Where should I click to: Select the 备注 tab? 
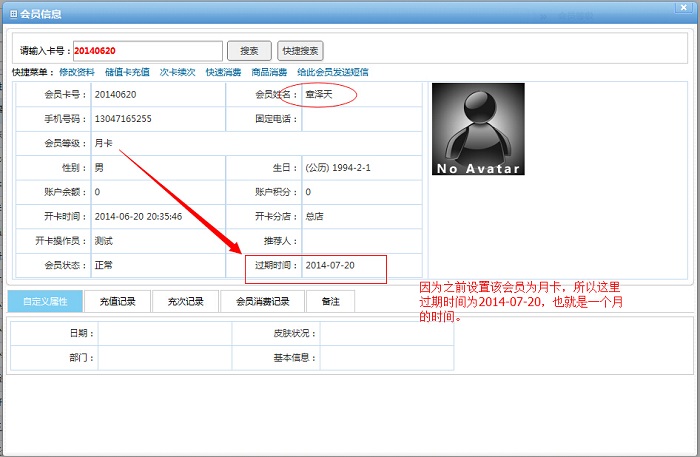tap(330, 301)
